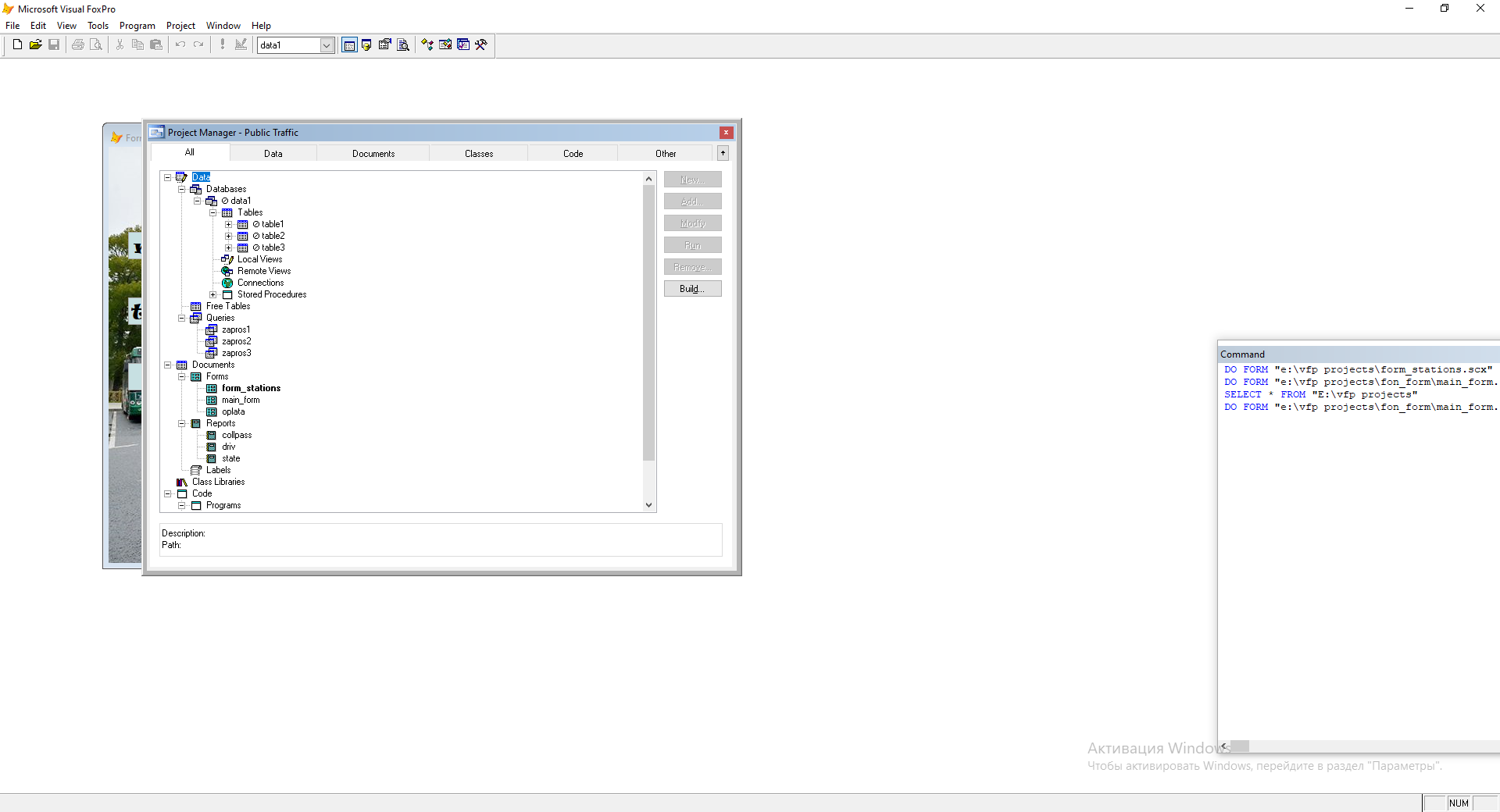Switch to the Code tab

573,154
